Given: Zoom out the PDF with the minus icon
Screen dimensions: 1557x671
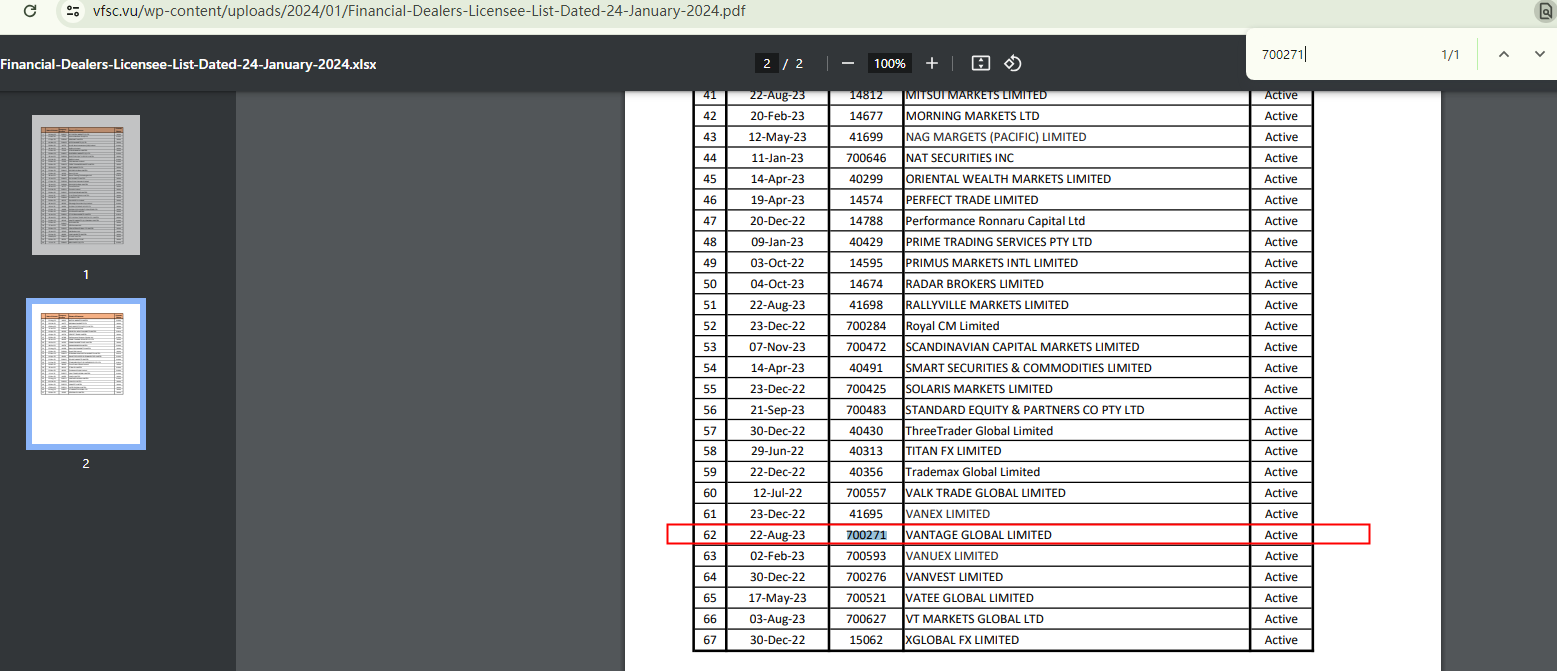Looking at the screenshot, I should tap(848, 63).
